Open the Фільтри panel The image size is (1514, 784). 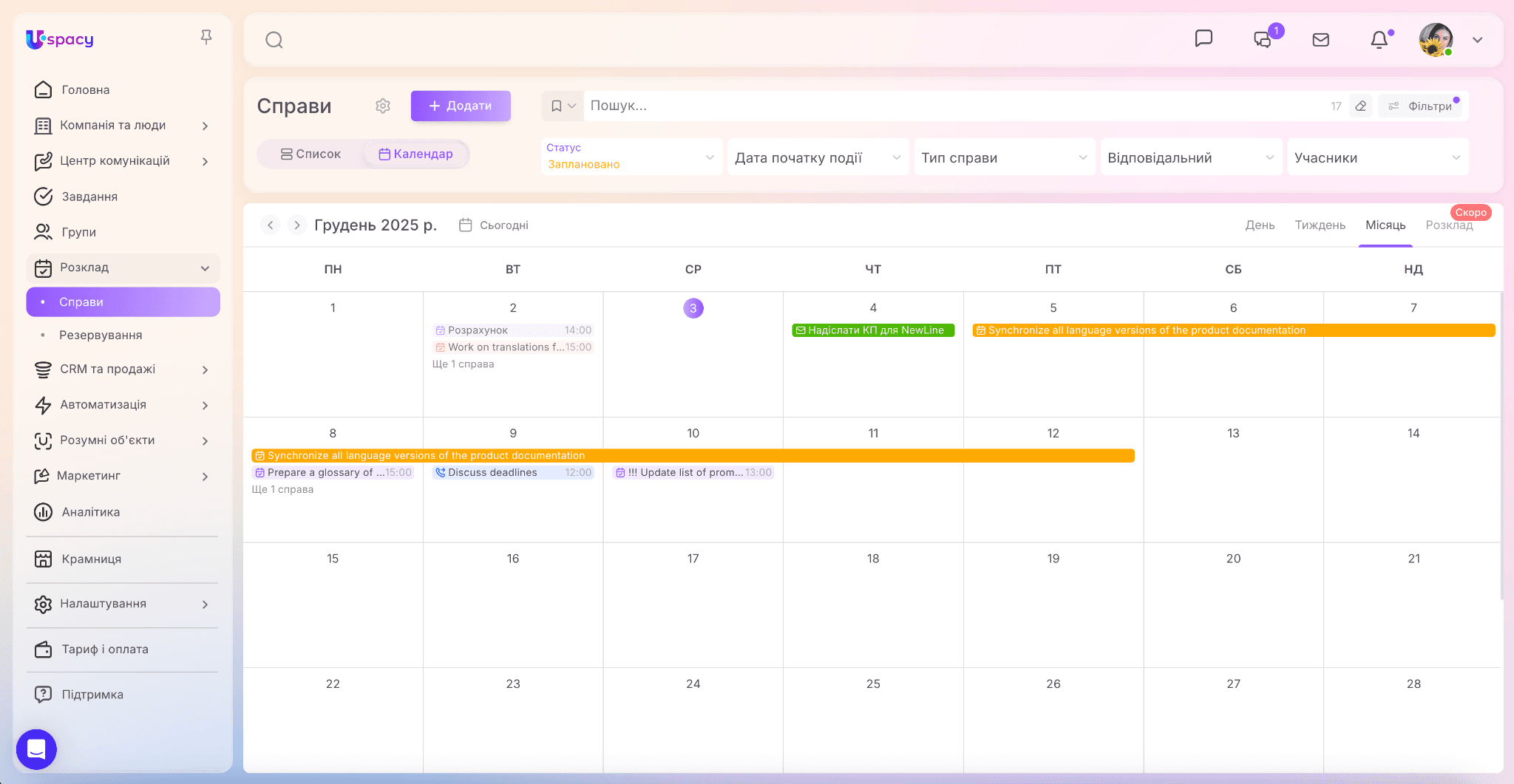pyautogui.click(x=1421, y=106)
